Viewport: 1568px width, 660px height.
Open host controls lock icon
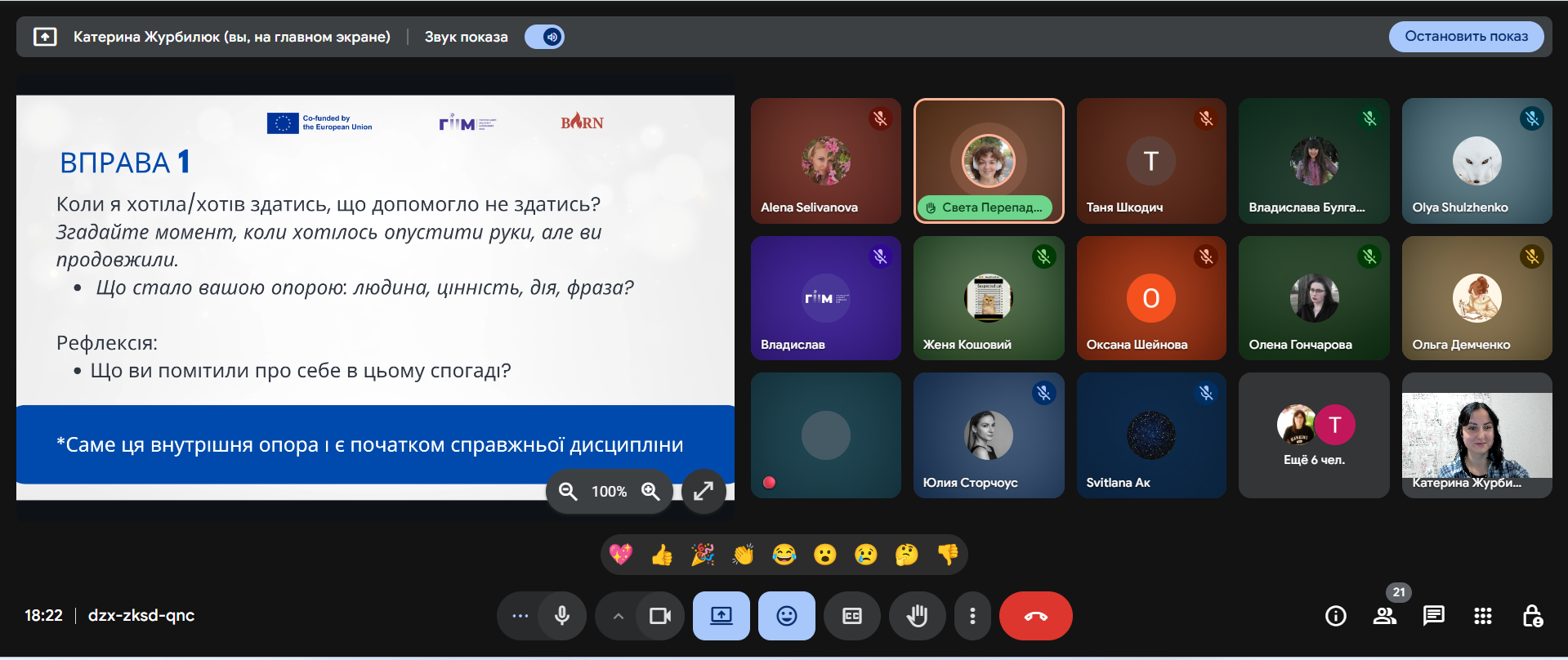(1532, 616)
